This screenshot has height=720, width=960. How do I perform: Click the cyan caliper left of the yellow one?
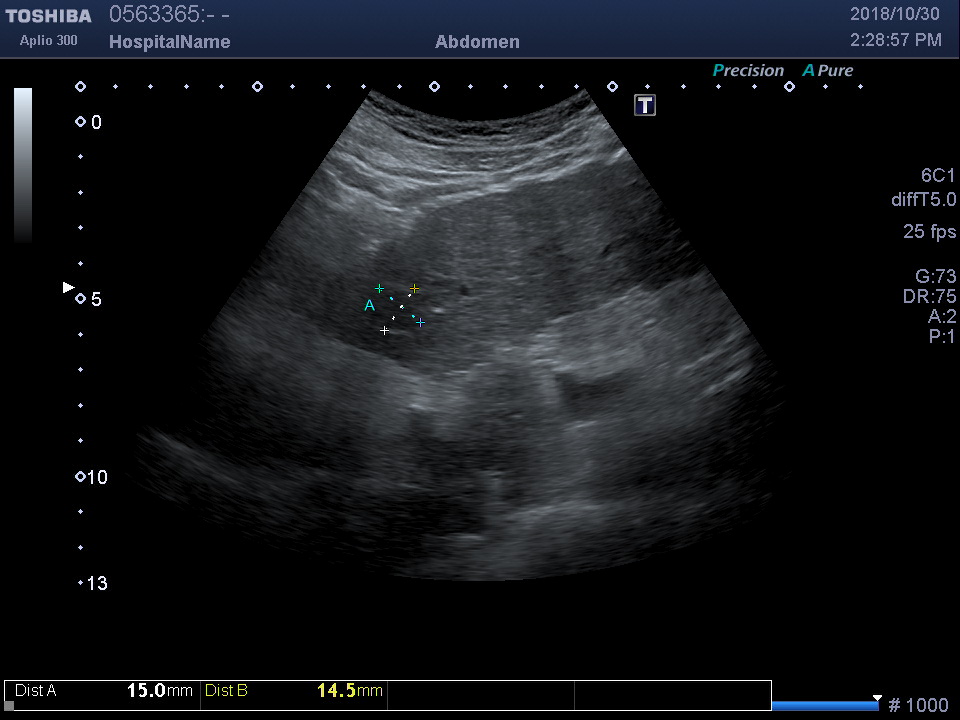click(379, 288)
